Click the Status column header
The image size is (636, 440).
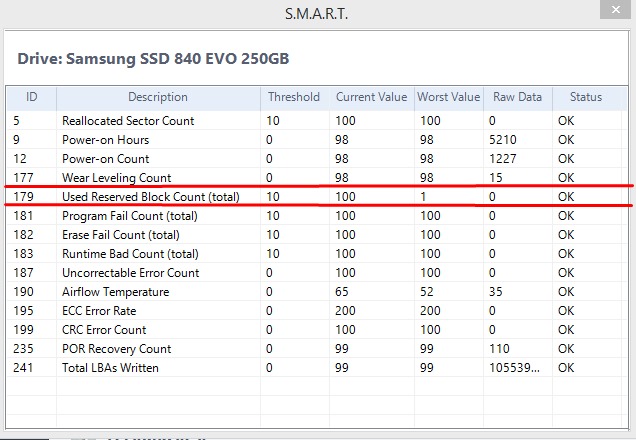tap(586, 97)
